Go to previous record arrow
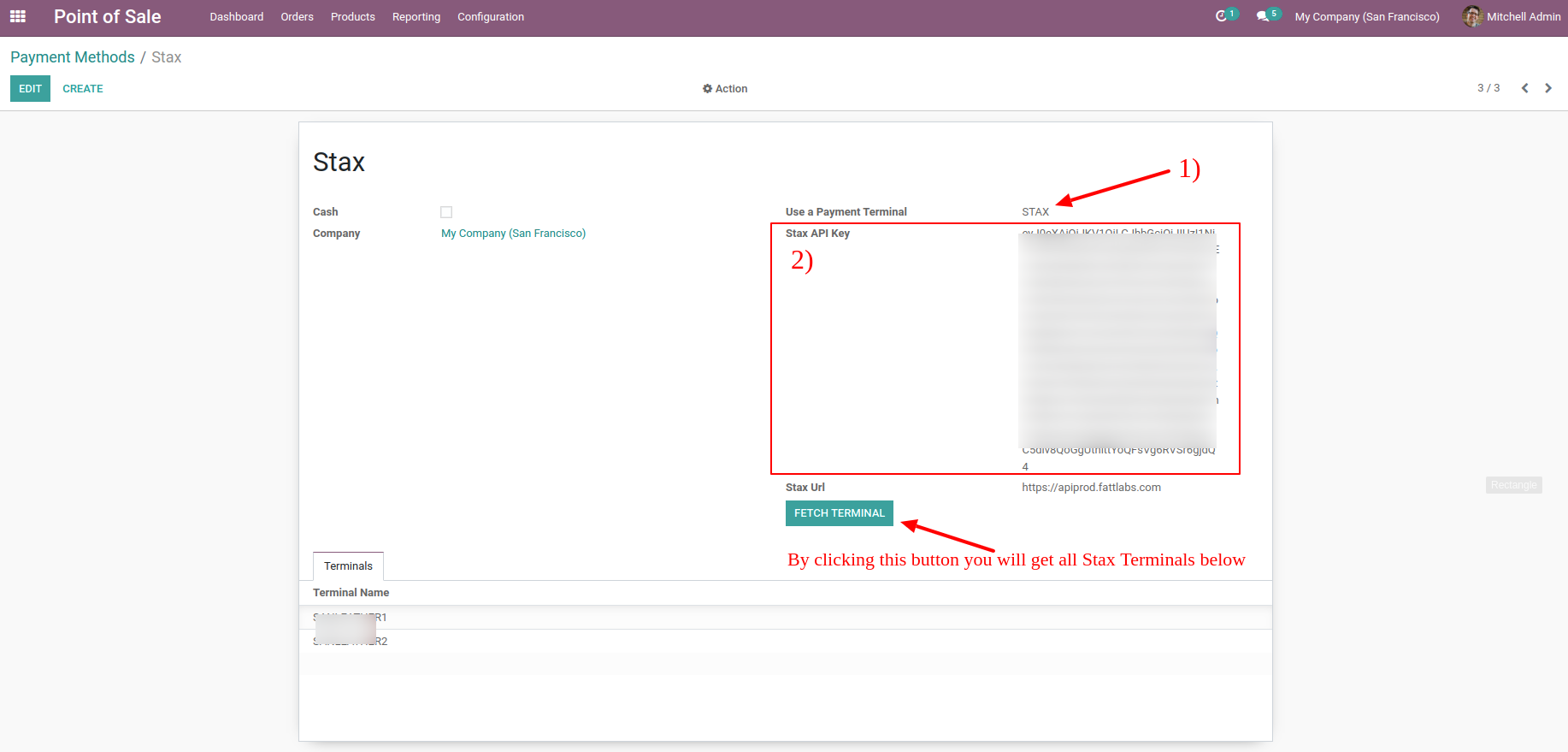Image resolution: width=1568 pixels, height=752 pixels. coord(1524,88)
